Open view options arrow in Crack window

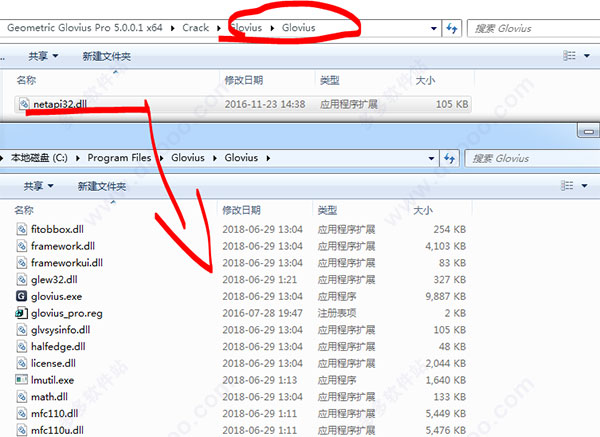pos(587,56)
